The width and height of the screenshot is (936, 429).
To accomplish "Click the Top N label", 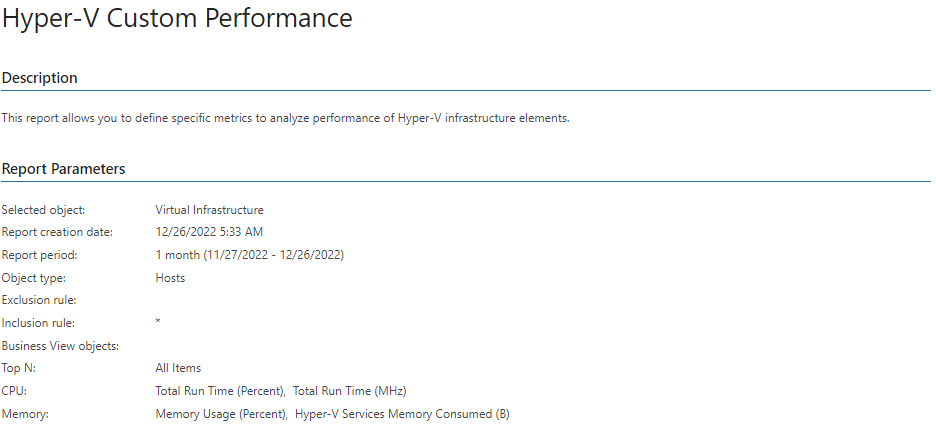I will pos(19,368).
